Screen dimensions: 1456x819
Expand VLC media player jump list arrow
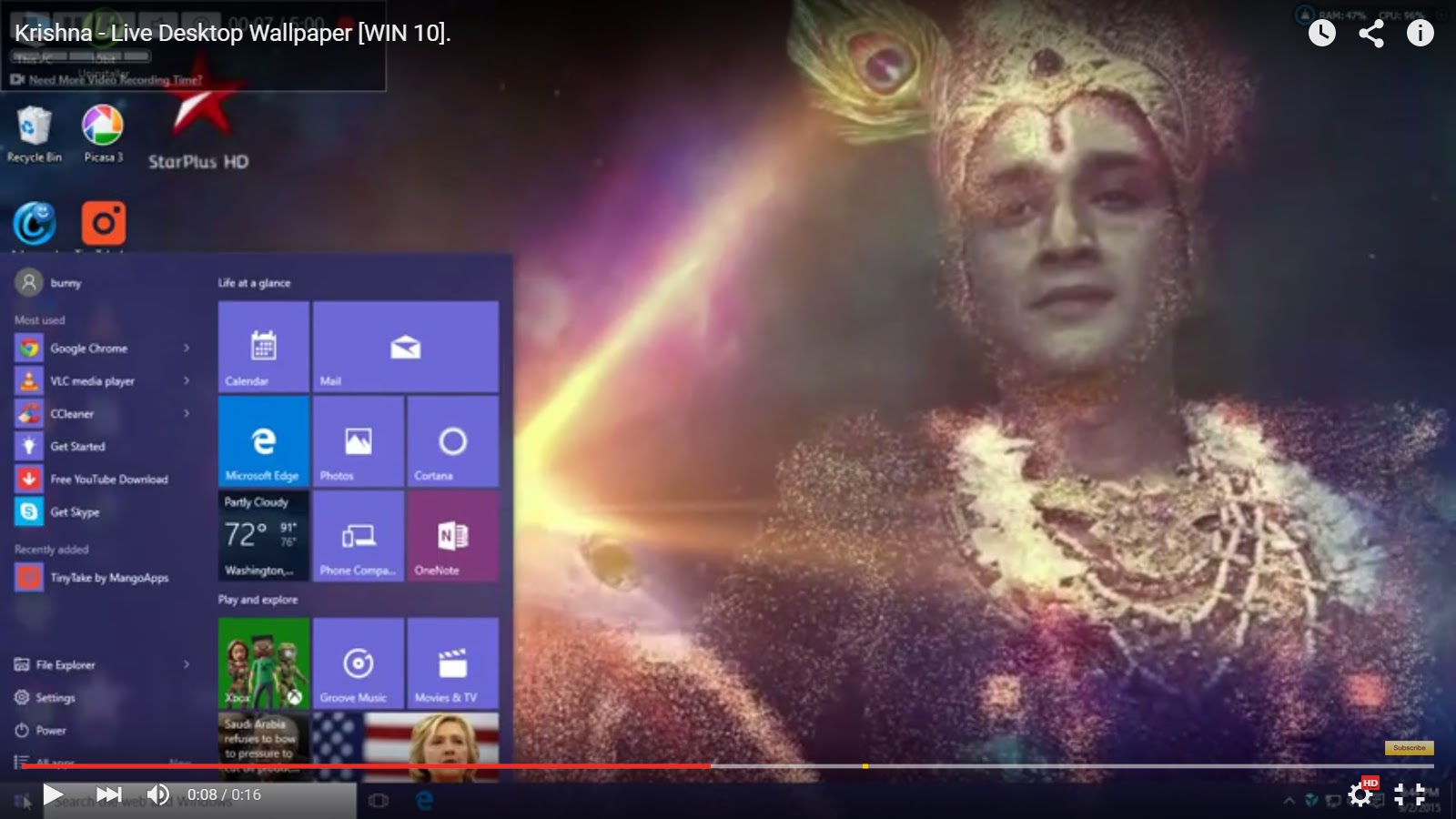[x=187, y=381]
